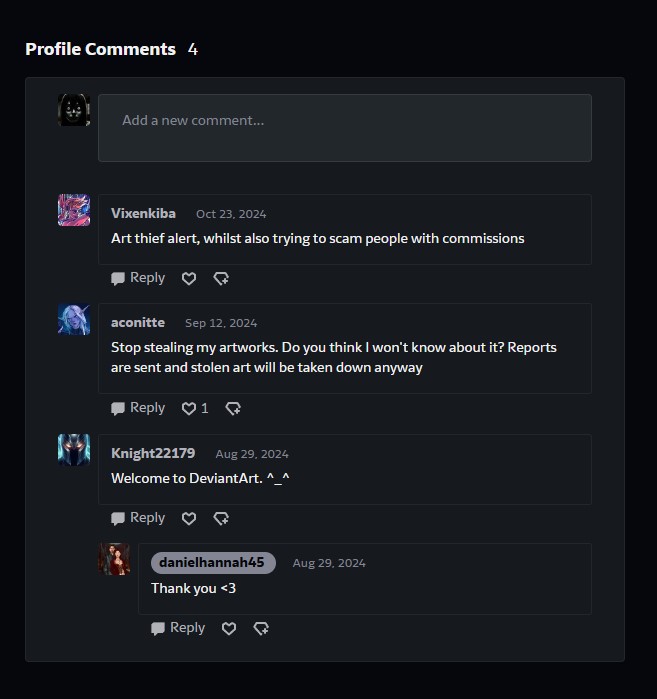Click Knight22179's avatar image
Image resolution: width=657 pixels, height=699 pixels.
(x=74, y=450)
